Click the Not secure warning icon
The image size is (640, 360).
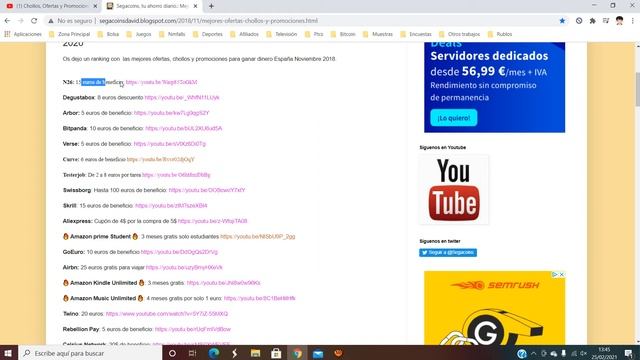click(51, 21)
